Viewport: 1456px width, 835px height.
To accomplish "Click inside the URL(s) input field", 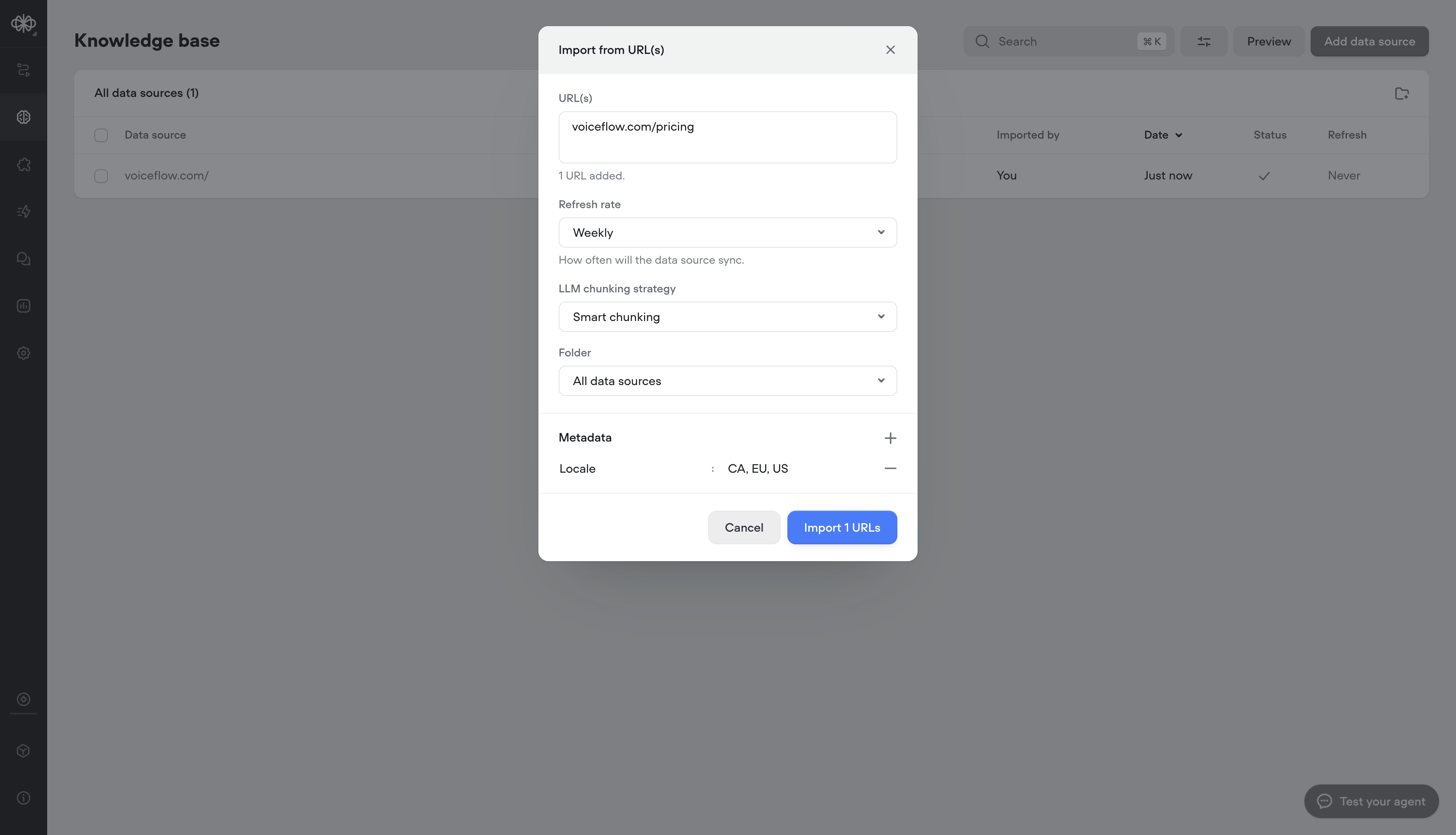I will [x=727, y=137].
